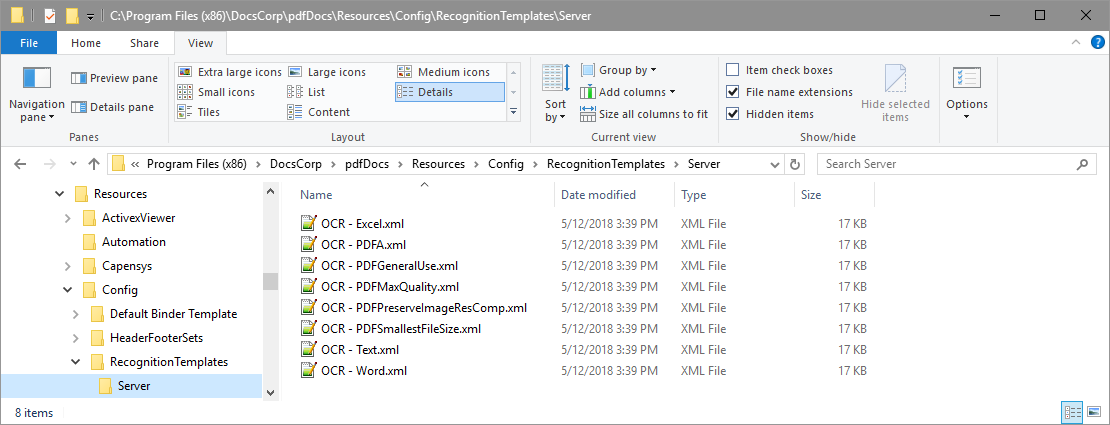Click the Properties quick access icon
1110x425 pixels.
pyautogui.click(x=50, y=16)
